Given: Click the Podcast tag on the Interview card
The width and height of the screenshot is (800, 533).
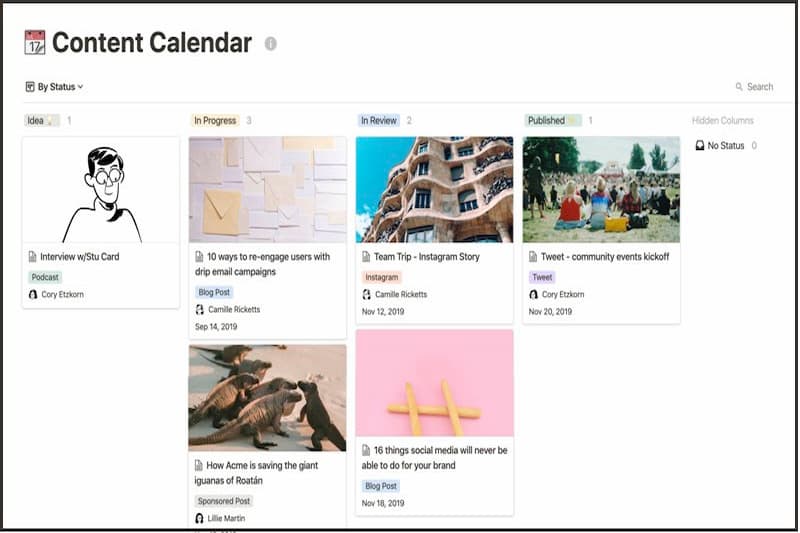Looking at the screenshot, I should [x=45, y=277].
